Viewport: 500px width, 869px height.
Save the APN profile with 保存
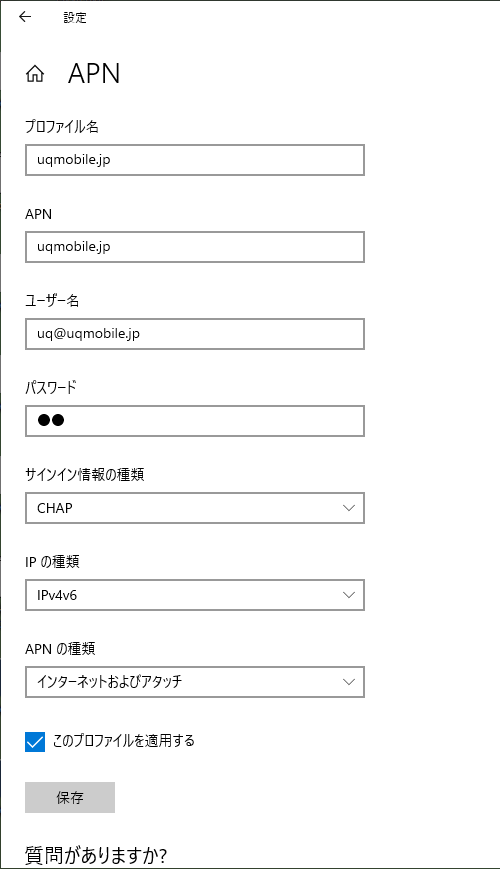click(x=70, y=798)
